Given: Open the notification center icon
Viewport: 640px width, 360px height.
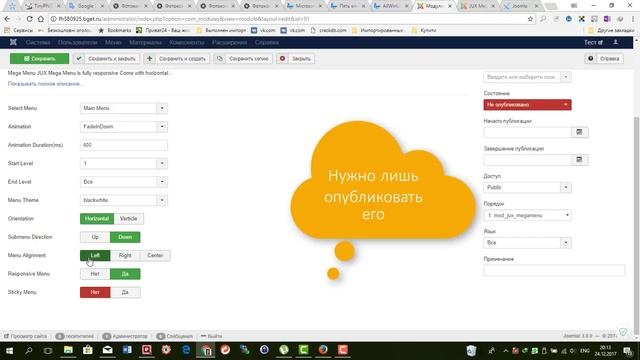Looking at the screenshot, I should point(628,351).
